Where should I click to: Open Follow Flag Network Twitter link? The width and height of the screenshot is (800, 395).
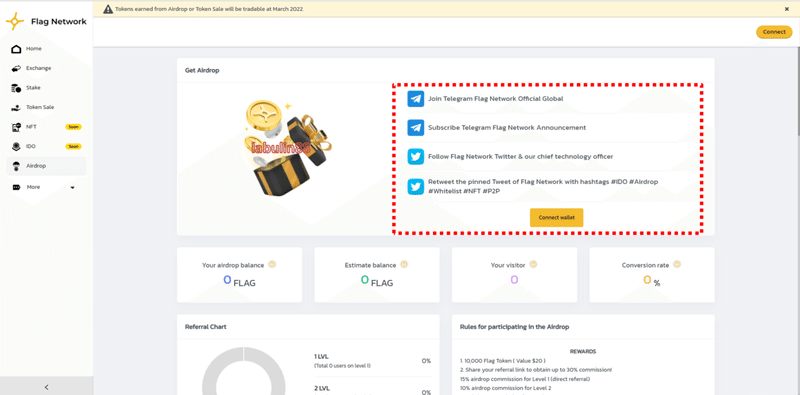(520, 157)
